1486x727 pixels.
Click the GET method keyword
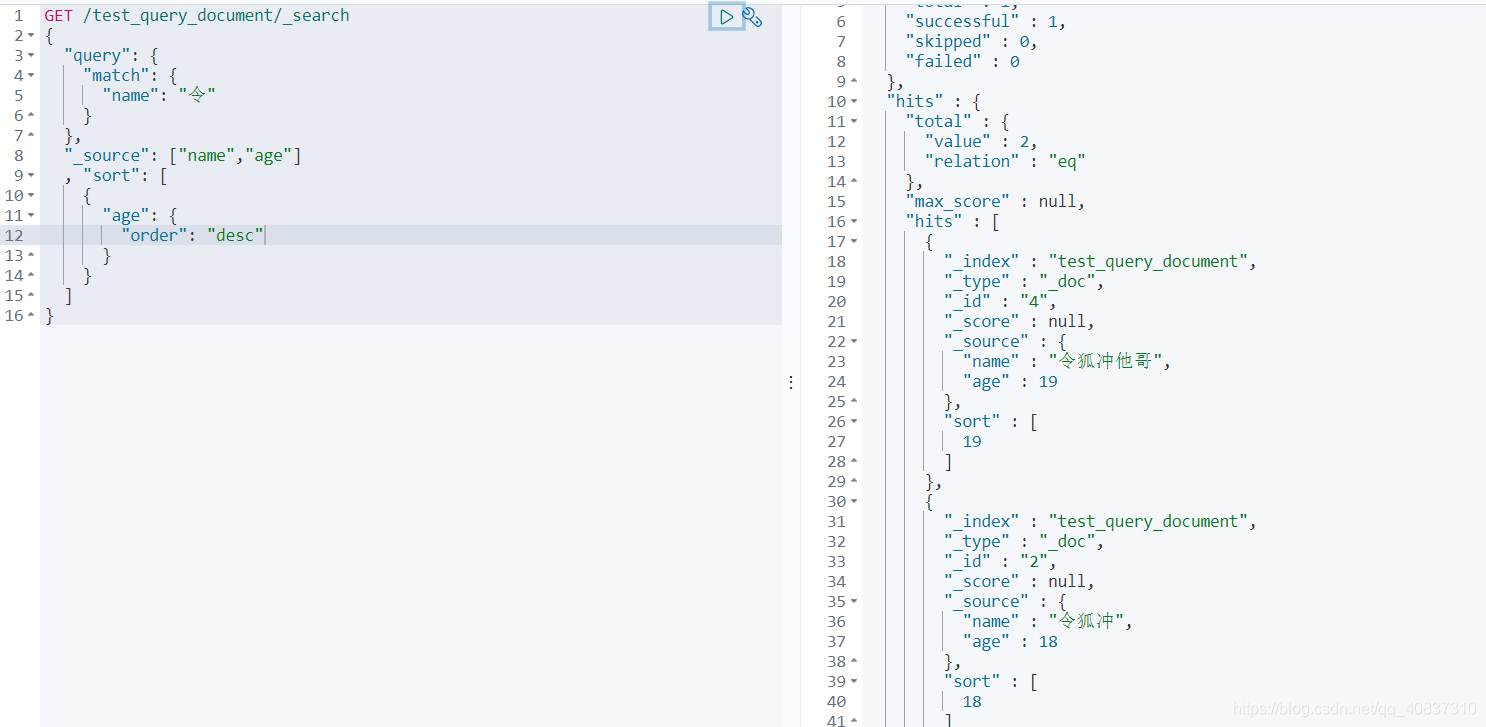[x=58, y=16]
